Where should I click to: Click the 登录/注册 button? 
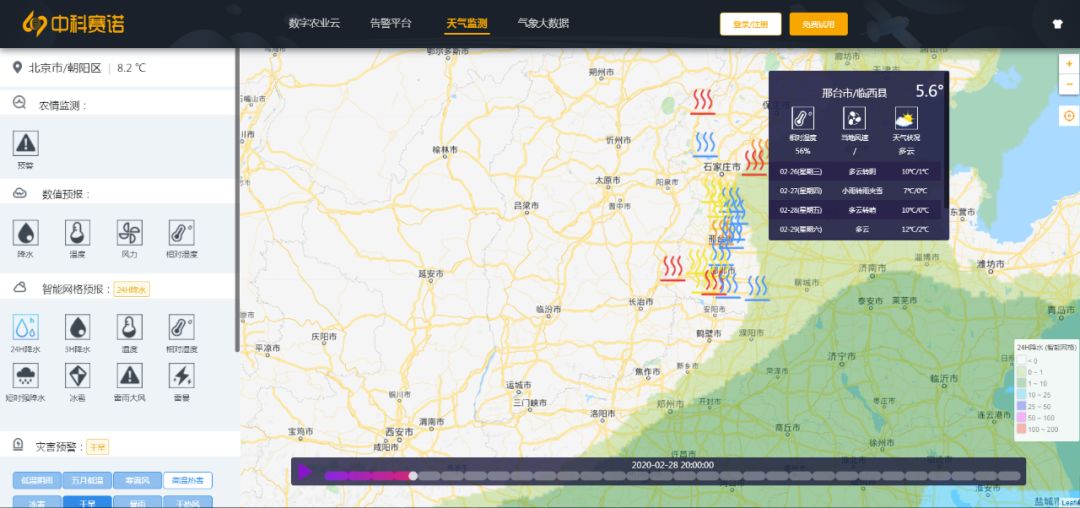click(751, 24)
